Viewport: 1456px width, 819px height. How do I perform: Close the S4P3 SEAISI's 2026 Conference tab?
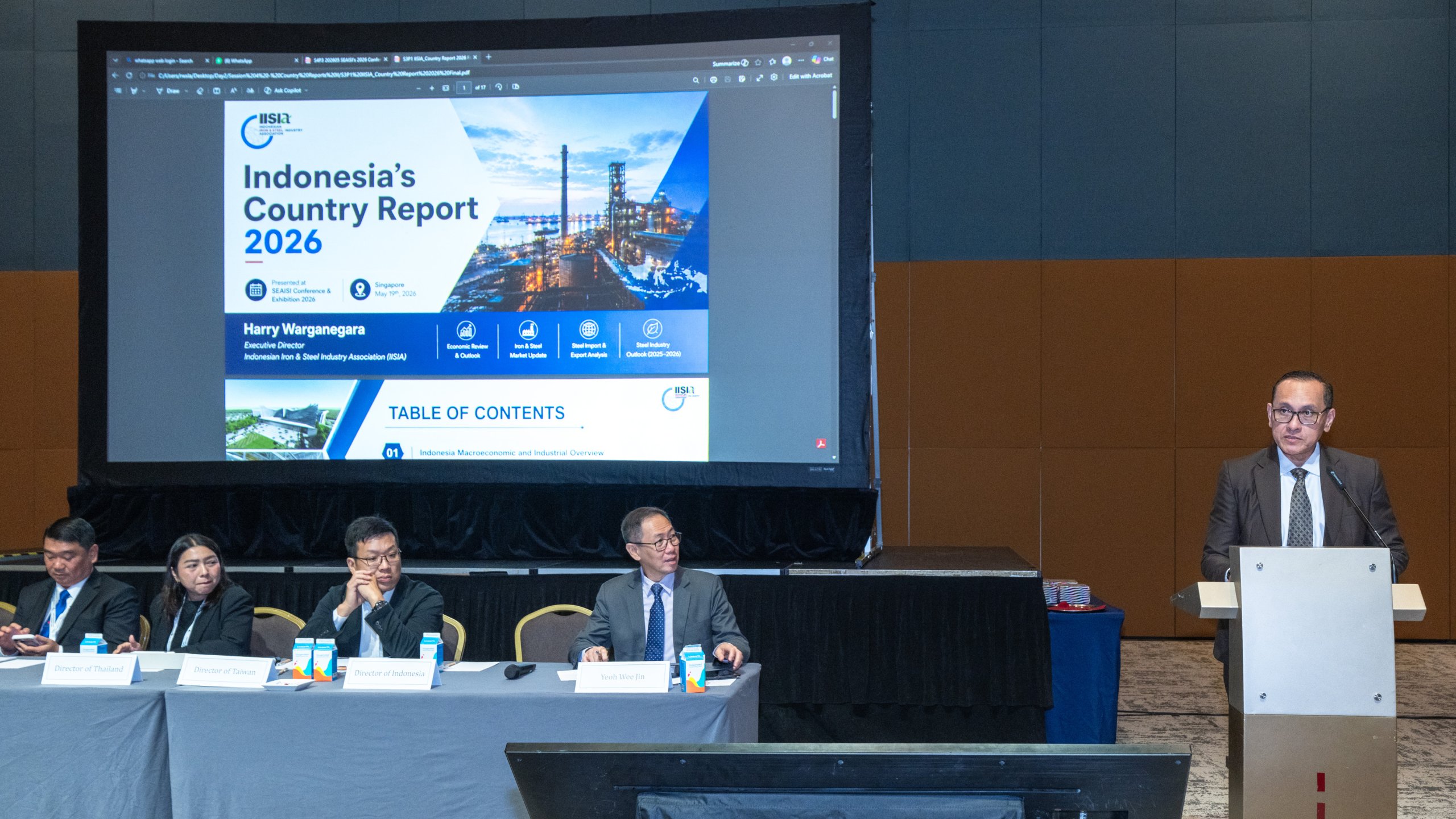pos(386,59)
